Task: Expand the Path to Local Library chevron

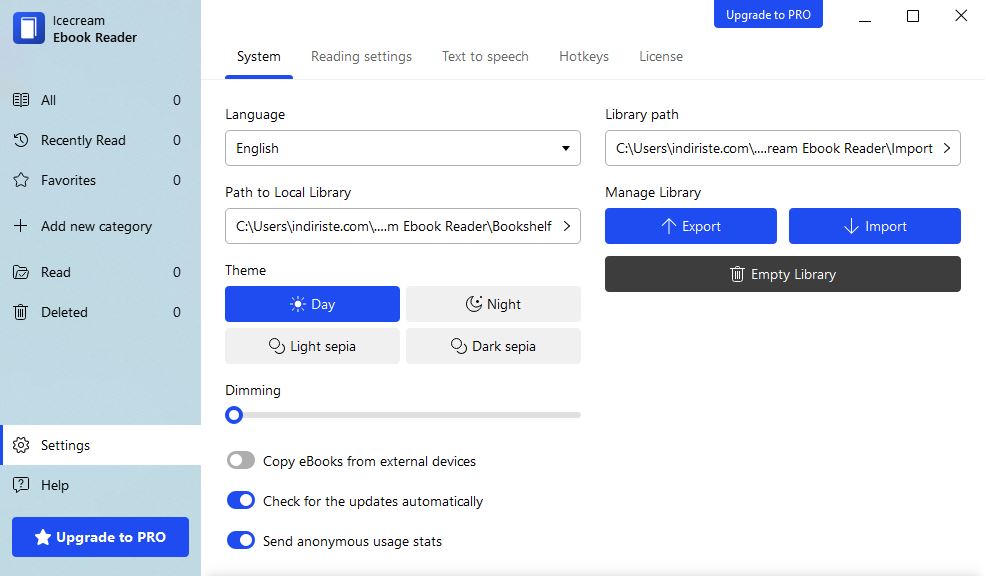Action: click(567, 226)
